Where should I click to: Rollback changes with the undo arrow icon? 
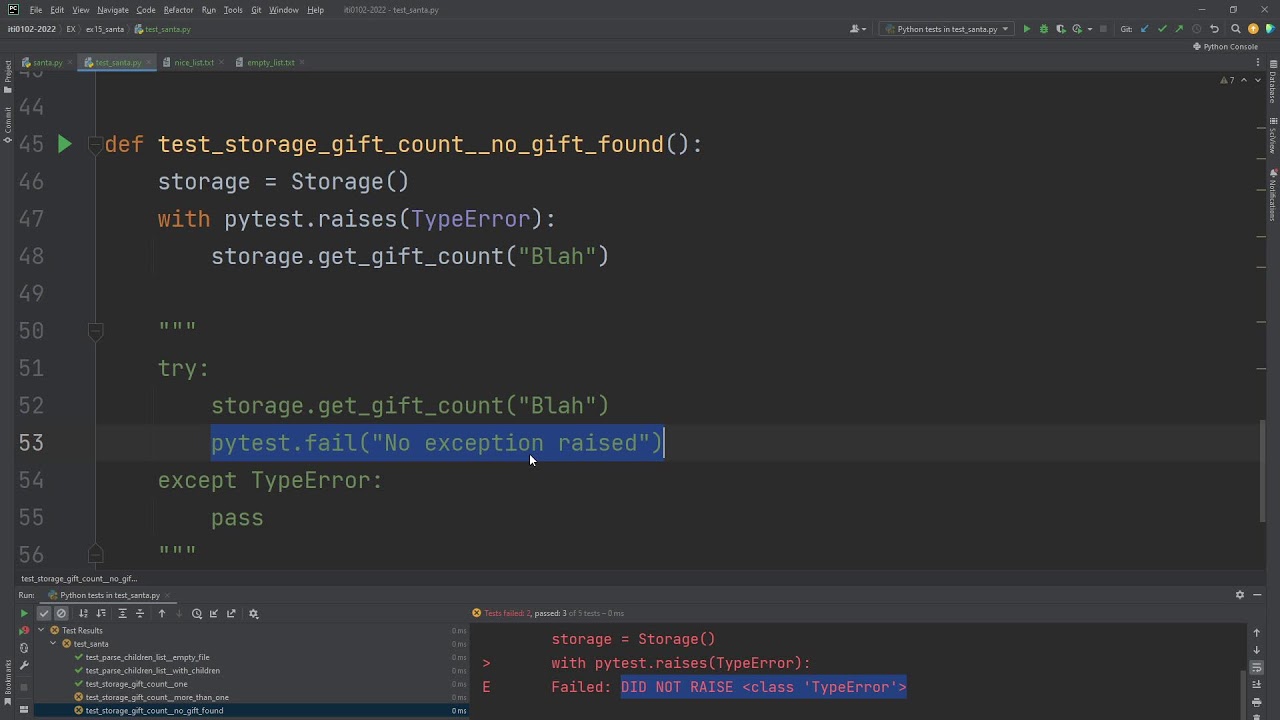[1214, 29]
